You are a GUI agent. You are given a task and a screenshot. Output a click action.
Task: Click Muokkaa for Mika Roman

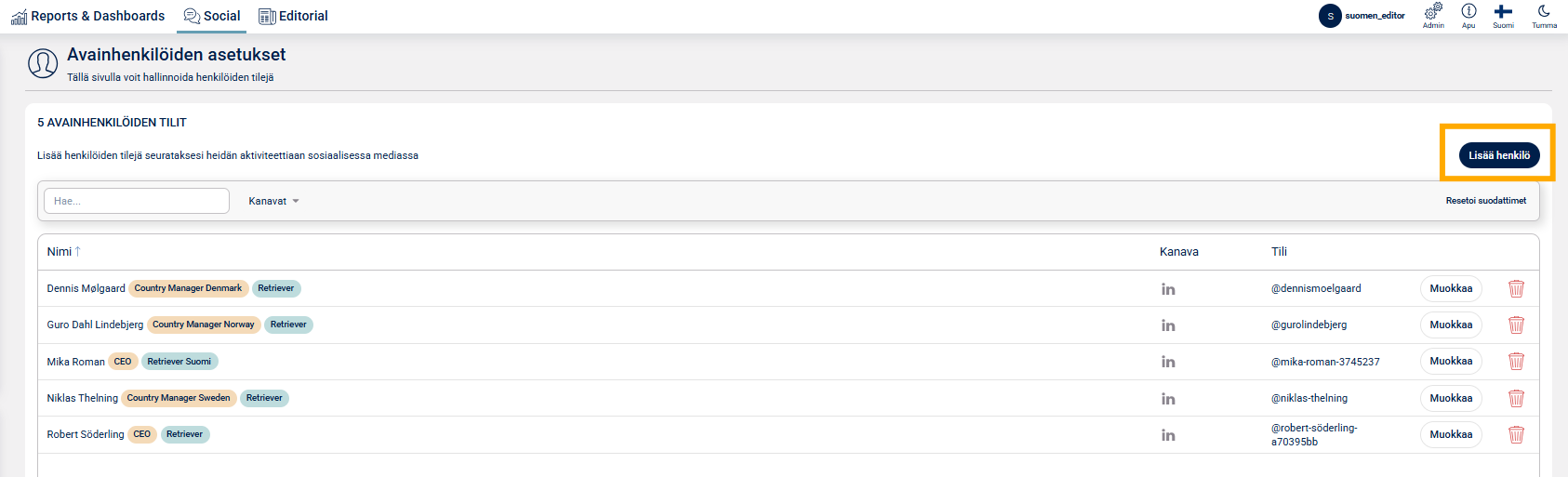pyautogui.click(x=1450, y=362)
